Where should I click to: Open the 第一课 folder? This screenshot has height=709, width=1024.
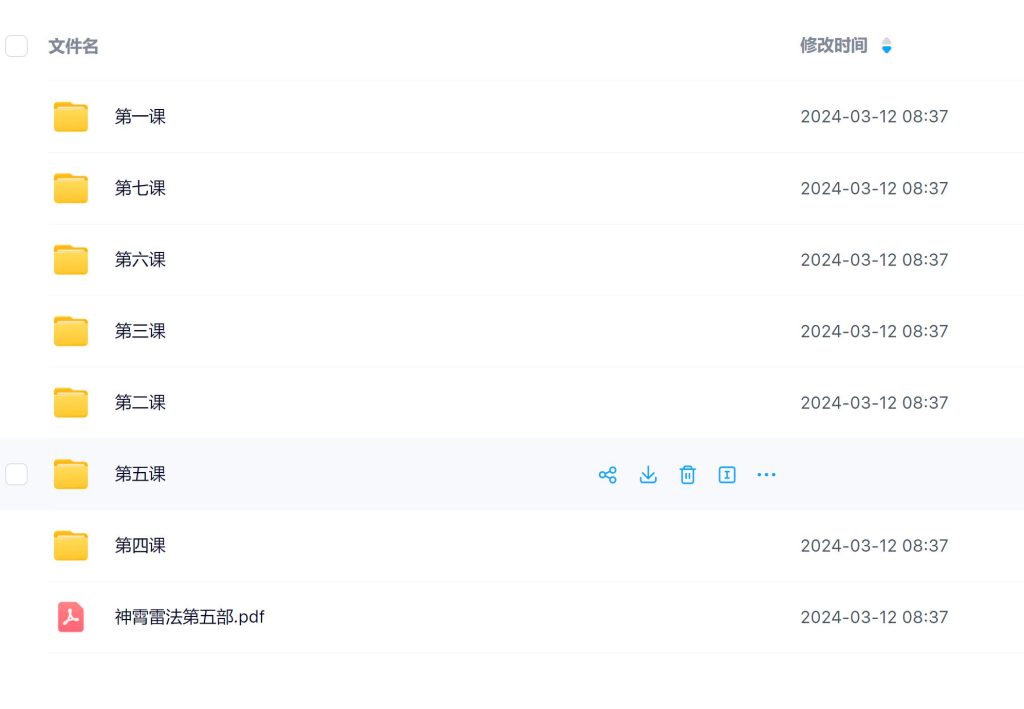pos(140,116)
